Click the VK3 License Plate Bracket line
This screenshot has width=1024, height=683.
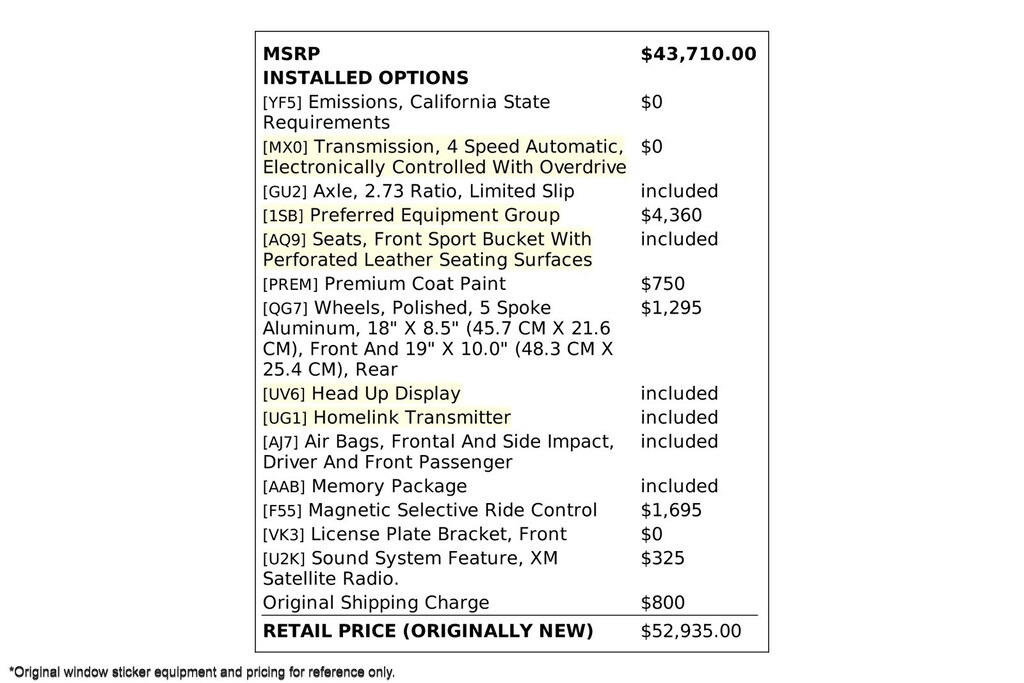(414, 535)
